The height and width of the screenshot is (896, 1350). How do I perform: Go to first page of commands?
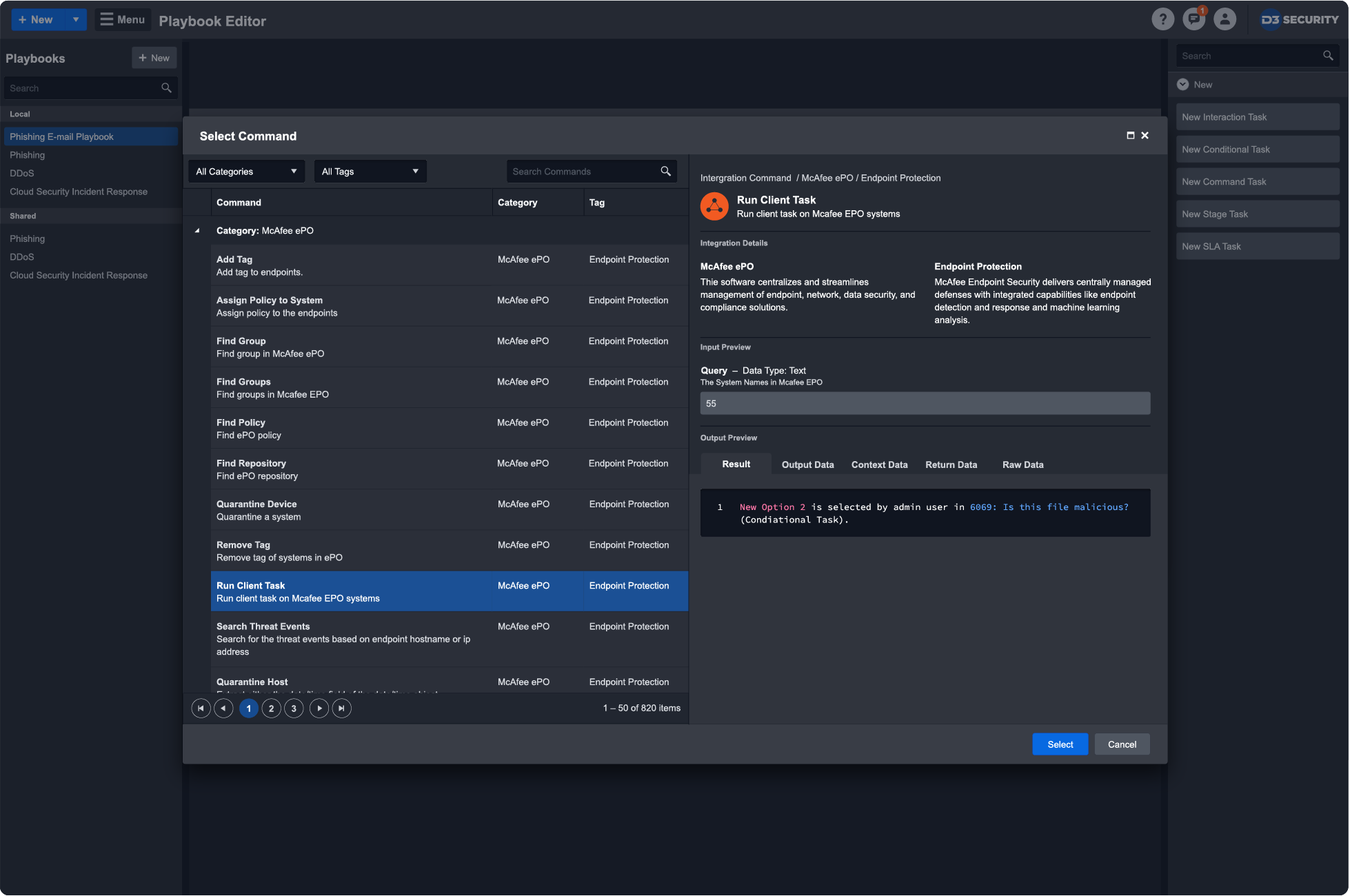201,708
